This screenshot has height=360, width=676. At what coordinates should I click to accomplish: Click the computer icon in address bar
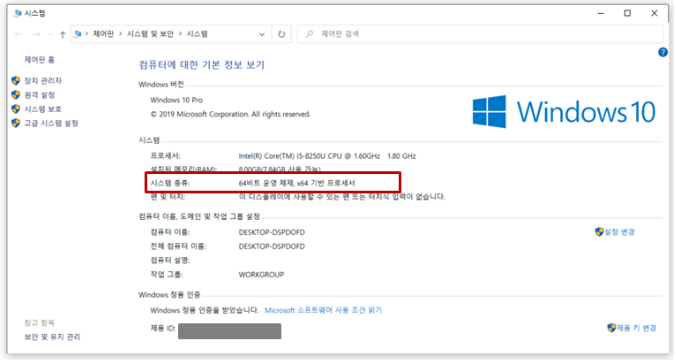(78, 34)
